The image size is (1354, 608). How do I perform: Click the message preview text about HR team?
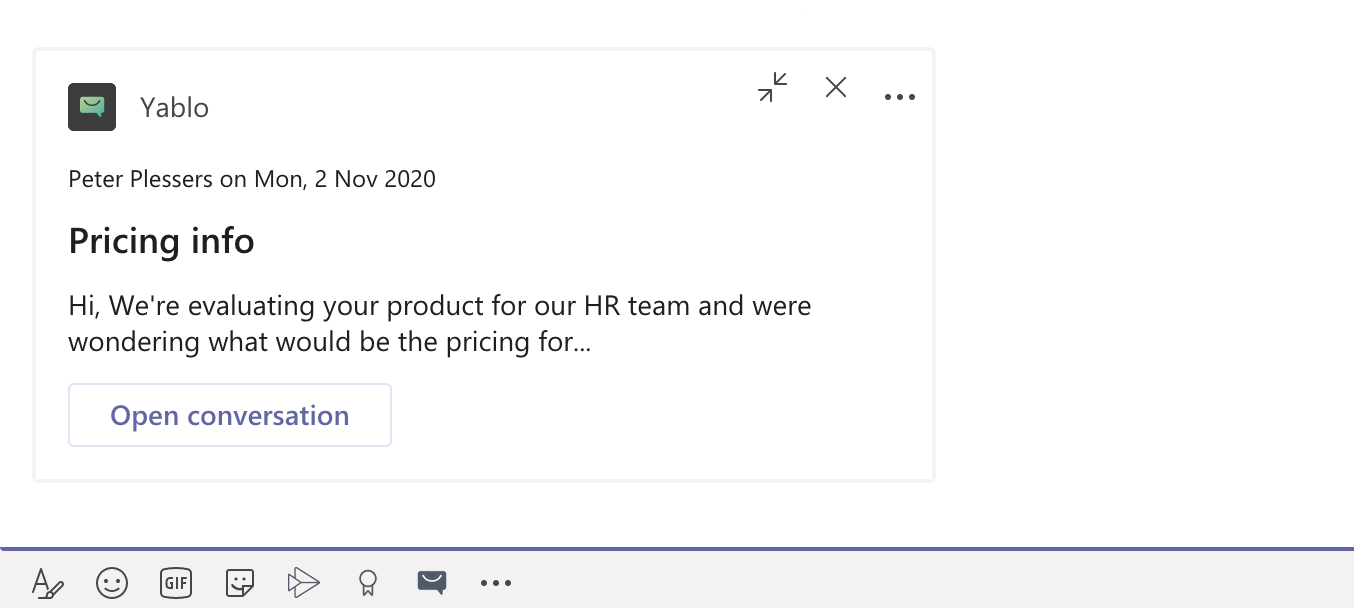[x=440, y=323]
